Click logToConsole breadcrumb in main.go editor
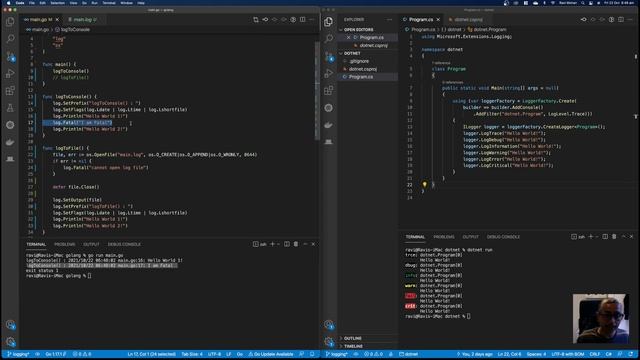640x360 pixels. 73,29
